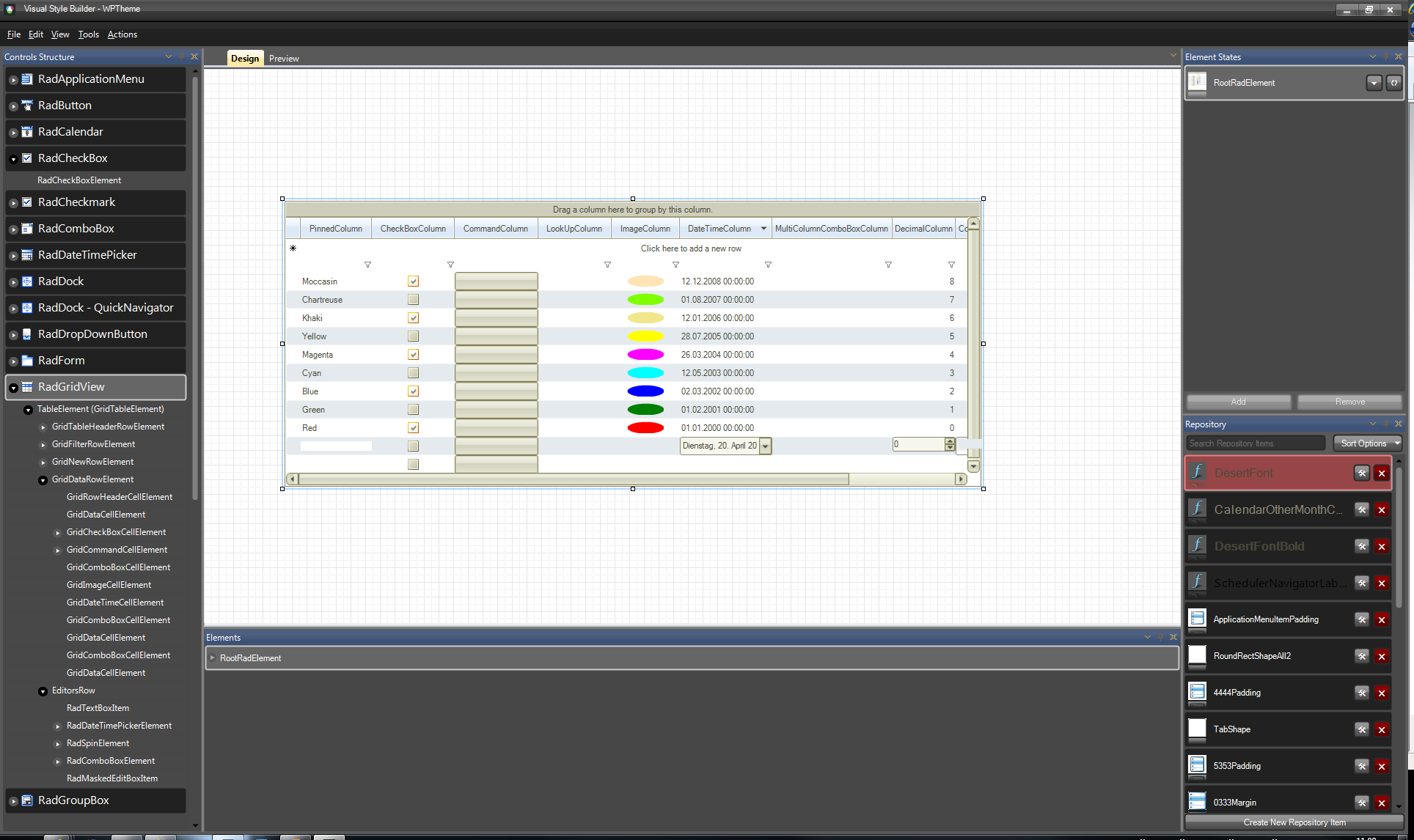Viewport: 1414px width, 840px height.
Task: Collapse the GridDataRowElement tree node
Action: click(x=43, y=480)
